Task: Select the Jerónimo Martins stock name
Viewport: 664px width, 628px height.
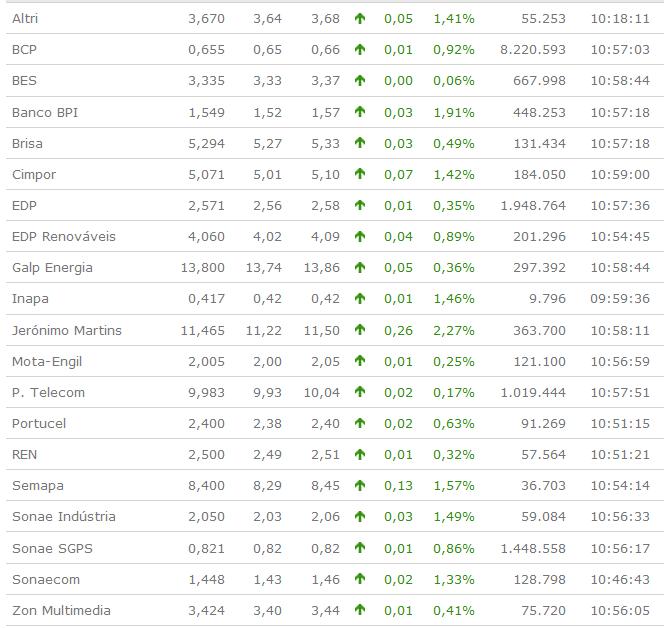Action: pyautogui.click(x=66, y=330)
